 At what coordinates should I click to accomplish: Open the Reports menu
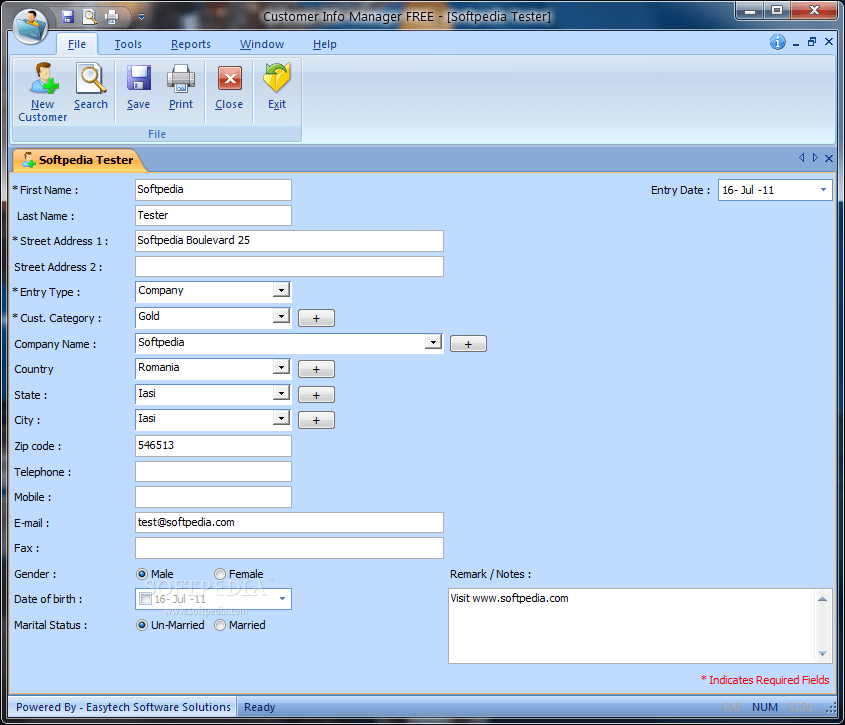coord(191,44)
